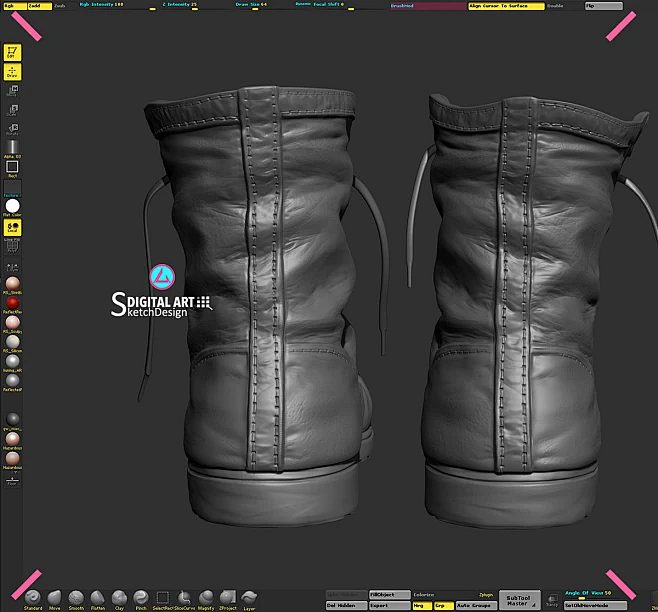Choose the Smooth brush
This screenshot has width=658, height=612.
pyautogui.click(x=76, y=597)
